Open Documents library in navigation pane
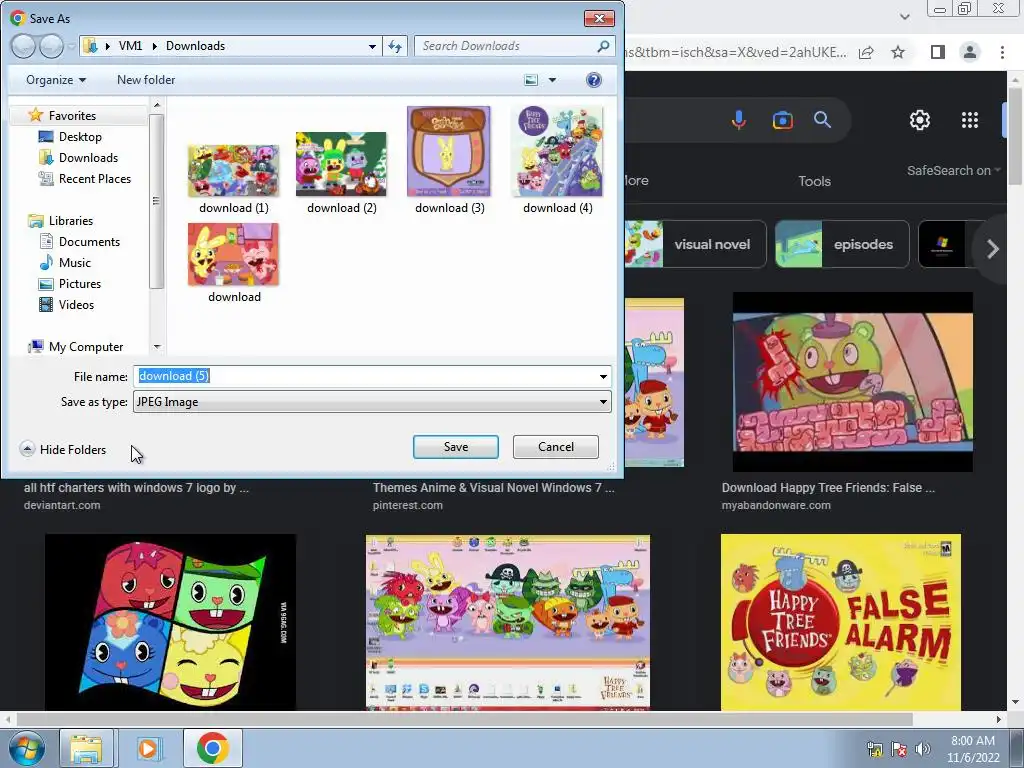This screenshot has height=768, width=1024. tap(89, 242)
